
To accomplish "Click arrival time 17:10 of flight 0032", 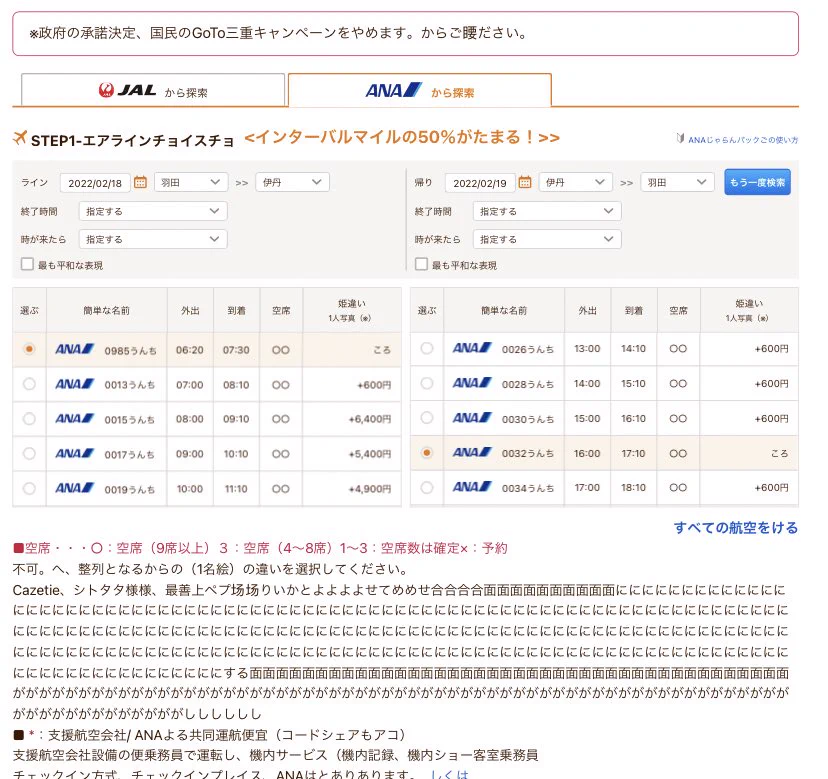I will click(633, 454).
